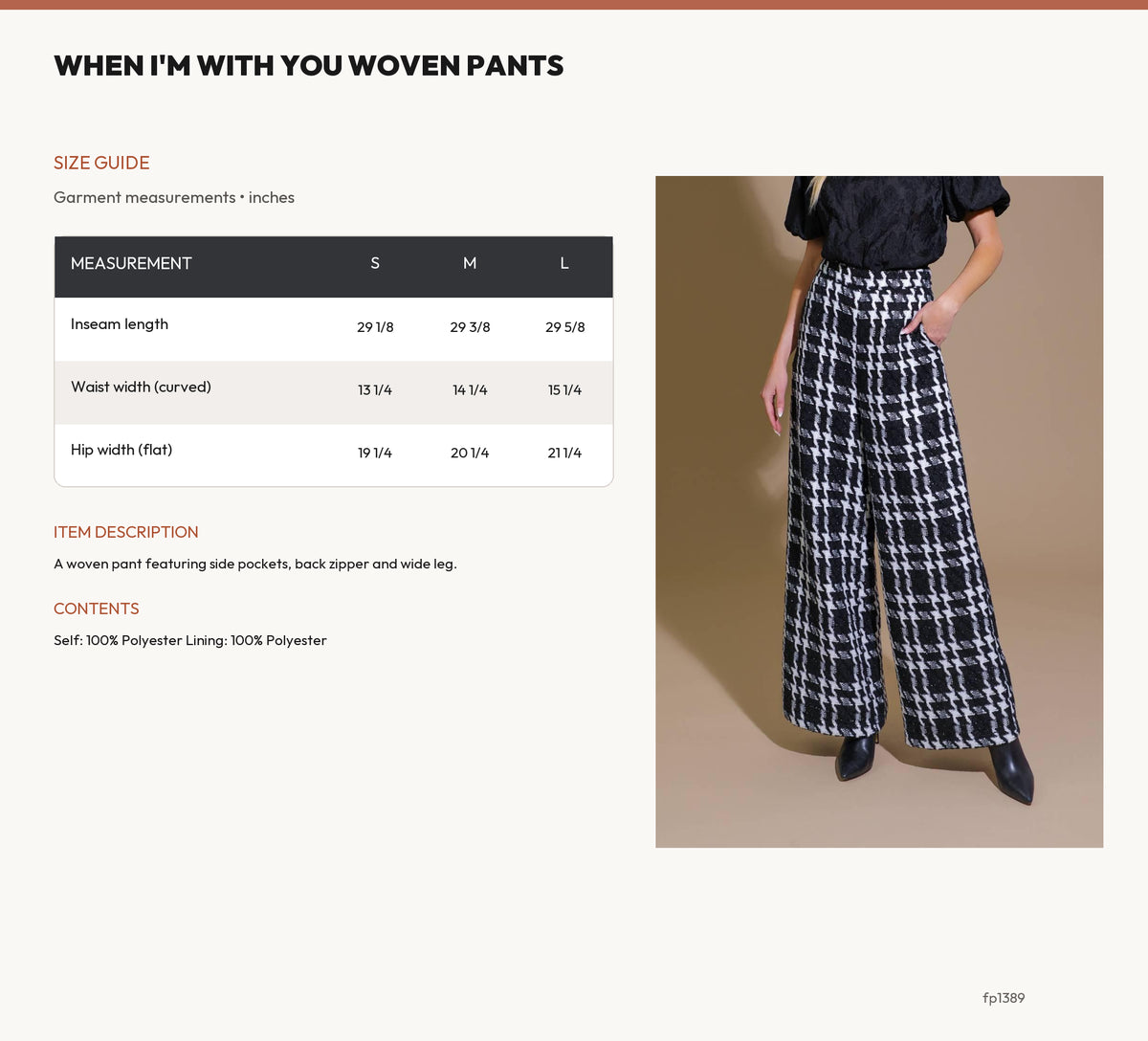This screenshot has height=1041, width=1148.
Task: Click the ITEM DESCRIPTION heading
Action: click(x=126, y=532)
